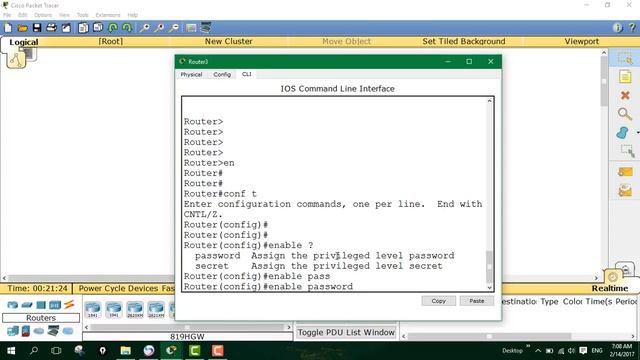This screenshot has height=360, width=640.
Task: Select the Add Simple PDU envelope tool
Action: point(625,172)
